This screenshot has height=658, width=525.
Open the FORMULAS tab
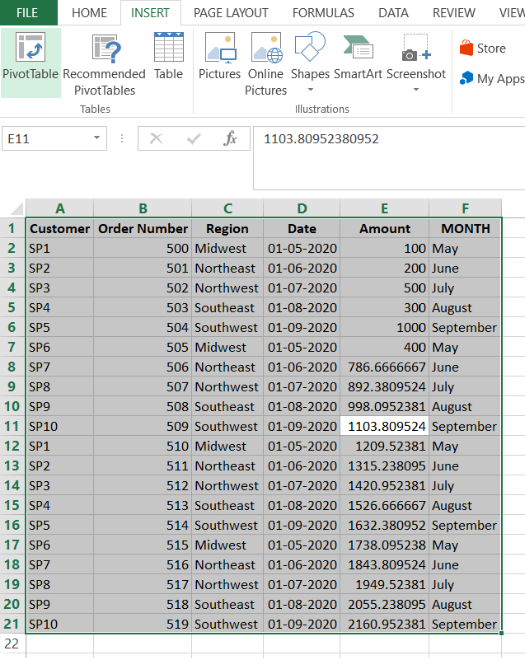click(x=323, y=13)
